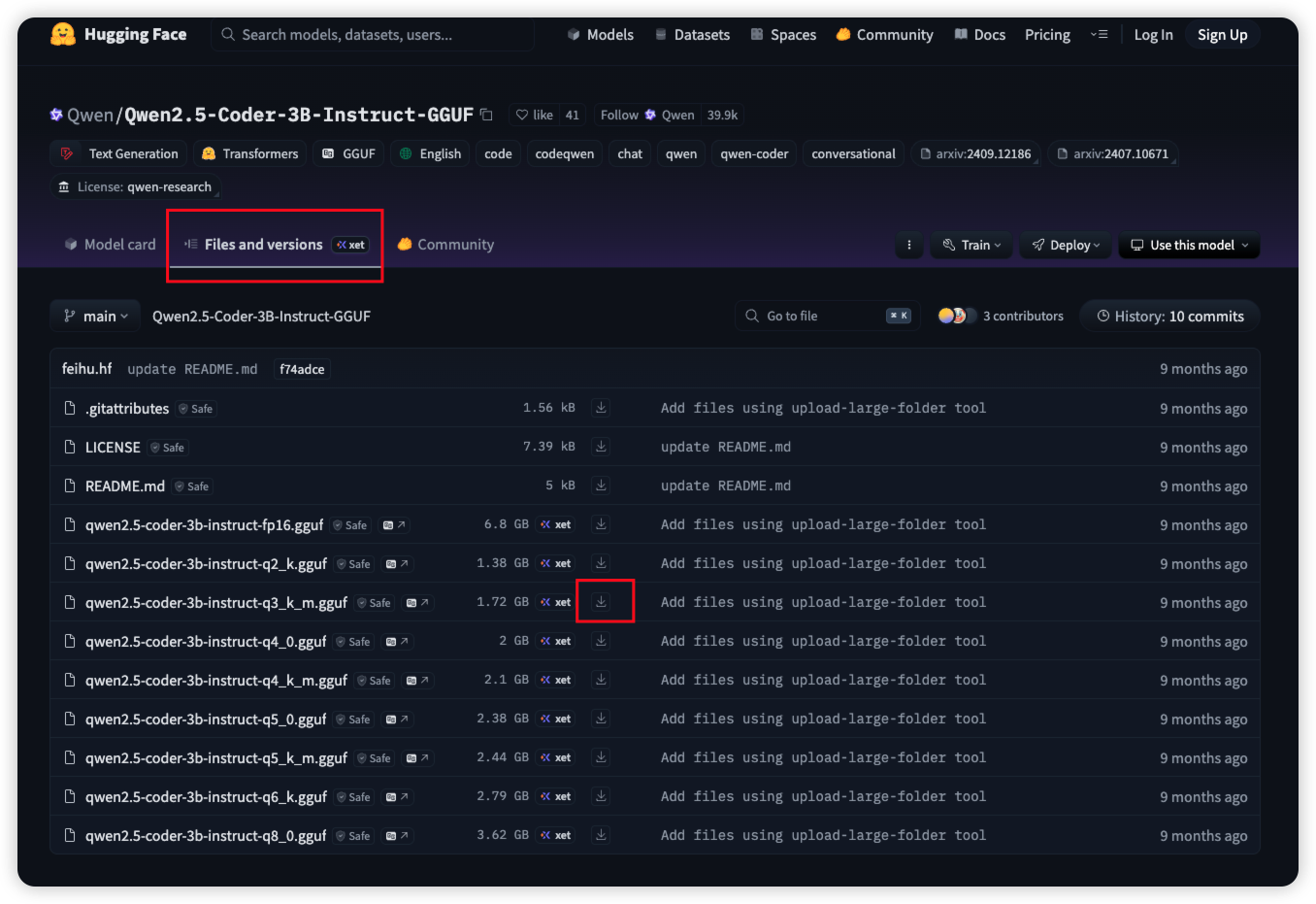Open commit f74adce
This screenshot has width=1316, height=904.
(302, 369)
